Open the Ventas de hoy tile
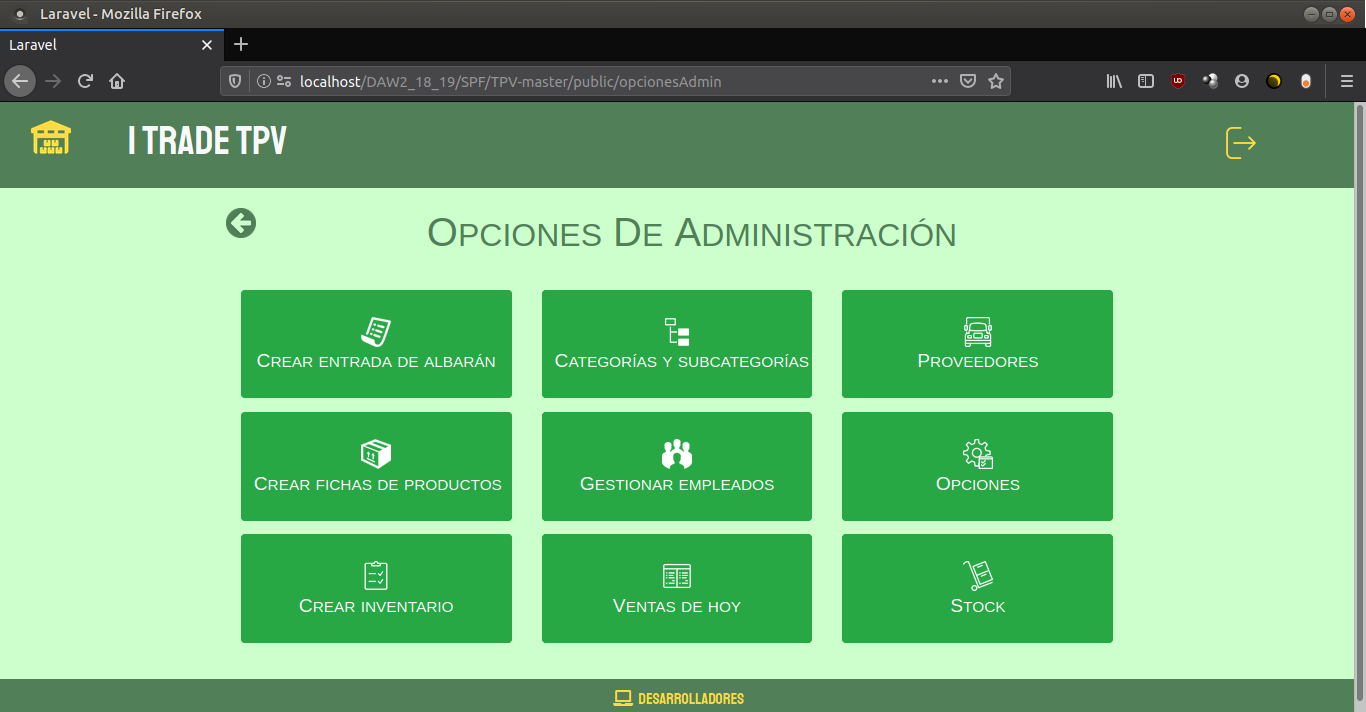This screenshot has height=712, width=1366. coord(677,588)
